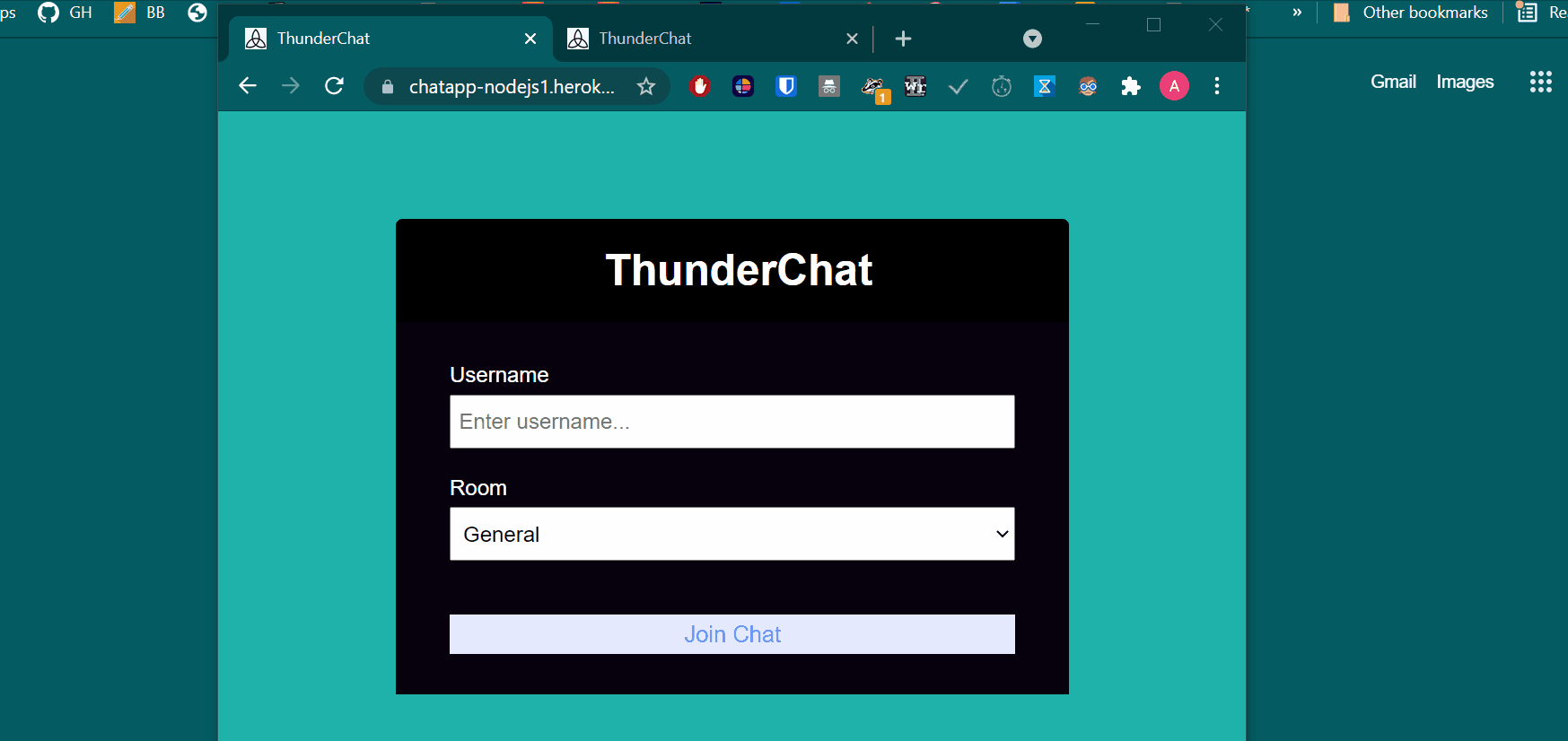The image size is (1568, 741).
Task: Close the first ThunderChat tab
Action: pyautogui.click(x=530, y=39)
